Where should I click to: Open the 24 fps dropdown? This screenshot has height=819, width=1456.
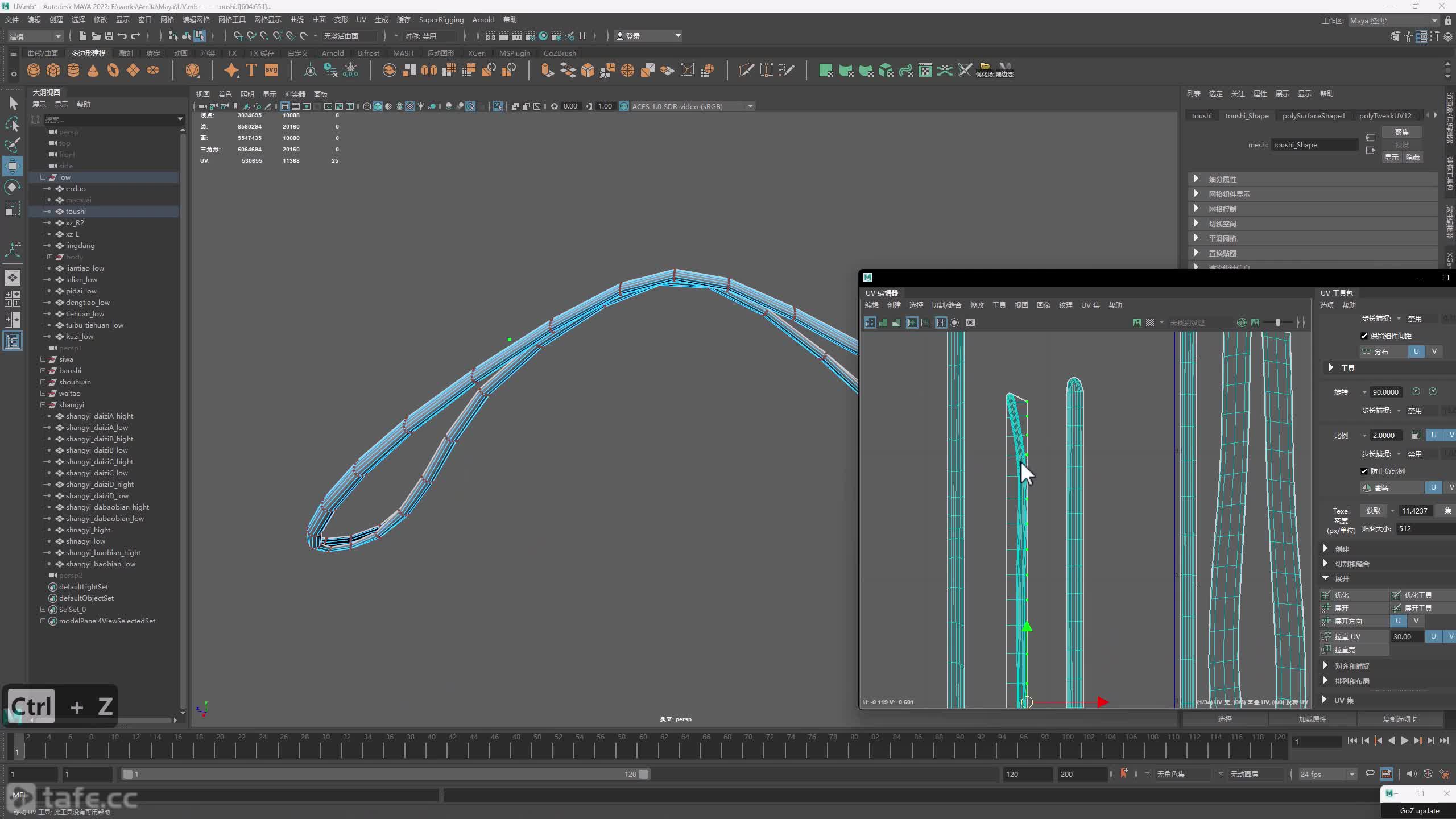pyautogui.click(x=1327, y=774)
